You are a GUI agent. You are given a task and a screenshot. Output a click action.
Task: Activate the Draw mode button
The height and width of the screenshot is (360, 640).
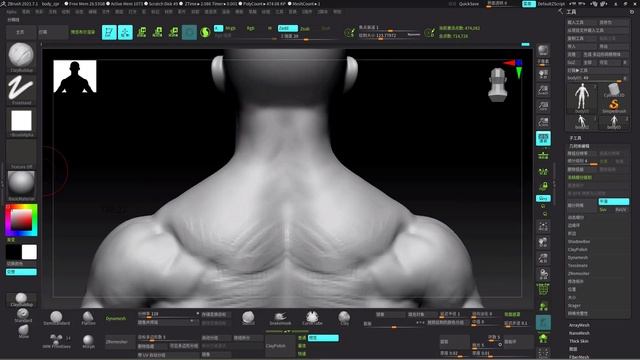[x=125, y=32]
